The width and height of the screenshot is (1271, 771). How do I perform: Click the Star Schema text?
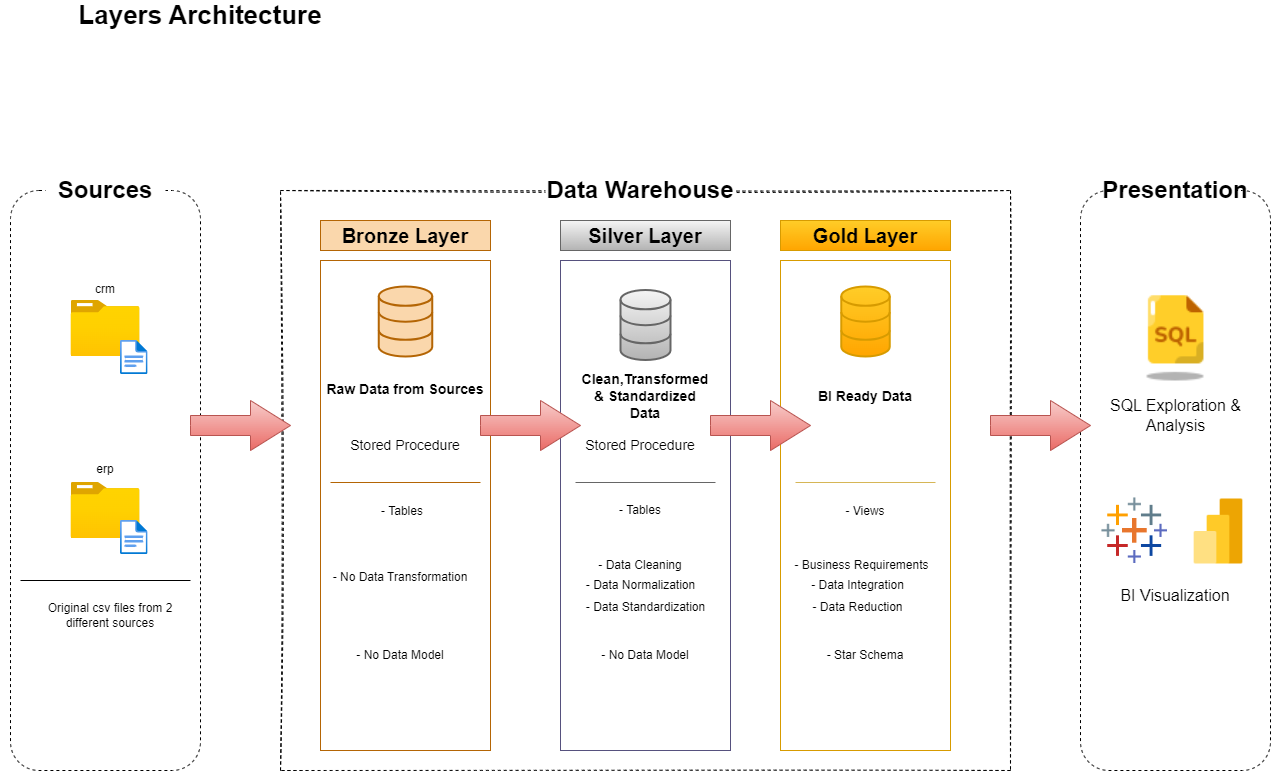(x=866, y=655)
